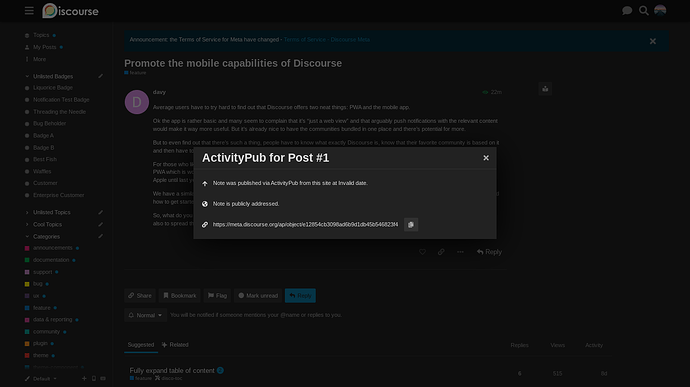
Task: Dismiss the Terms of Service announcement banner
Action: 653,41
